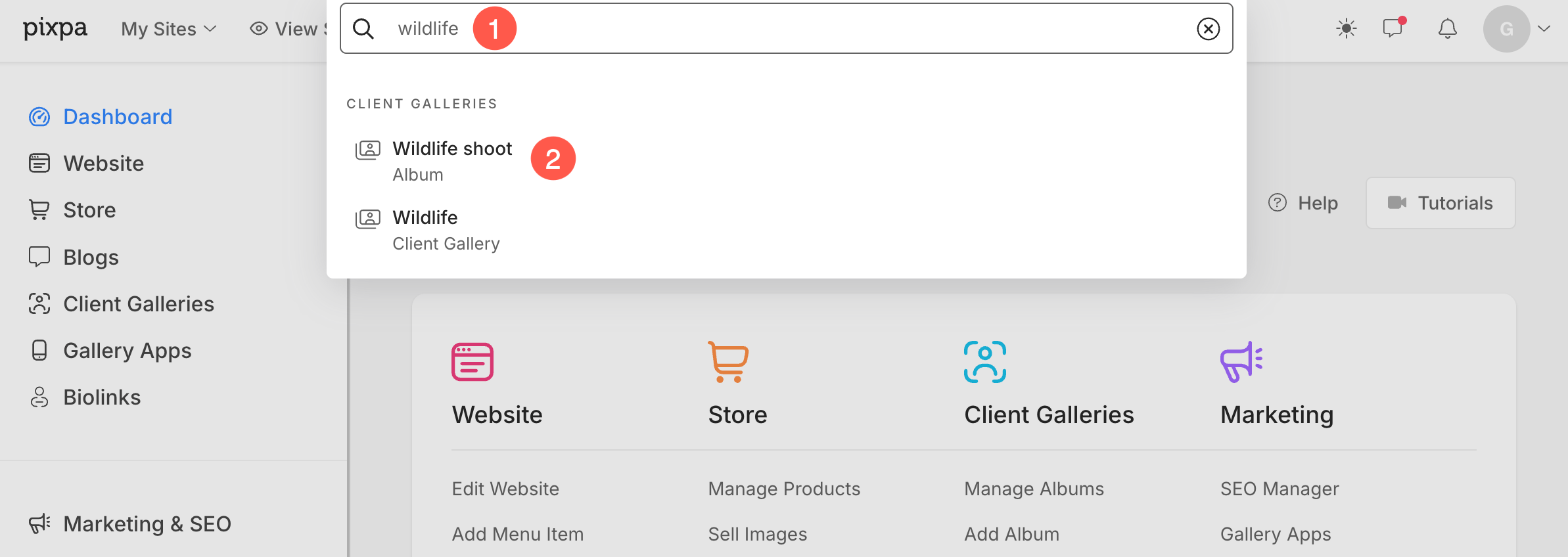Click the search magnifier icon

363,29
